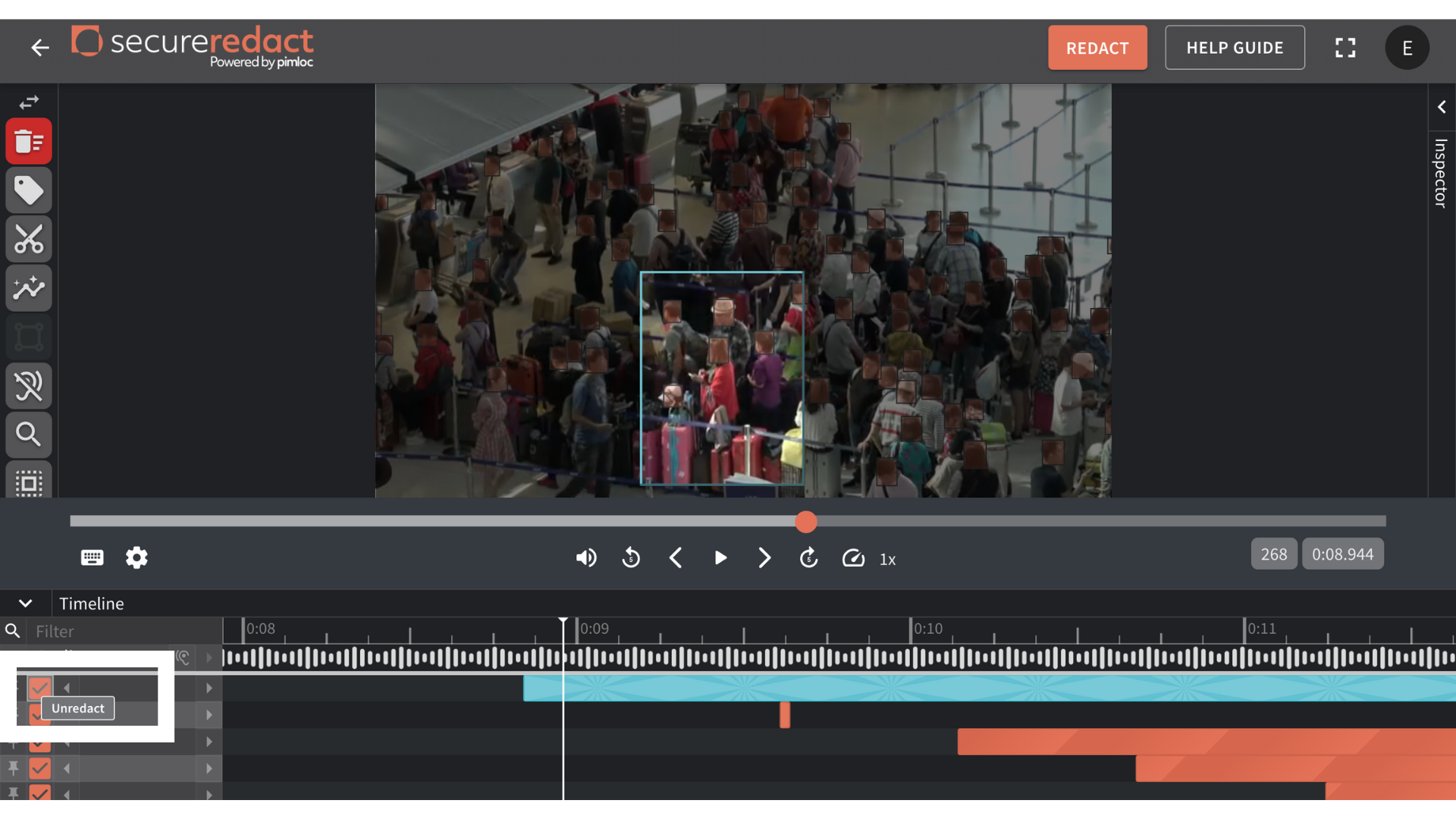Open the HELP GUIDE

pos(1235,48)
